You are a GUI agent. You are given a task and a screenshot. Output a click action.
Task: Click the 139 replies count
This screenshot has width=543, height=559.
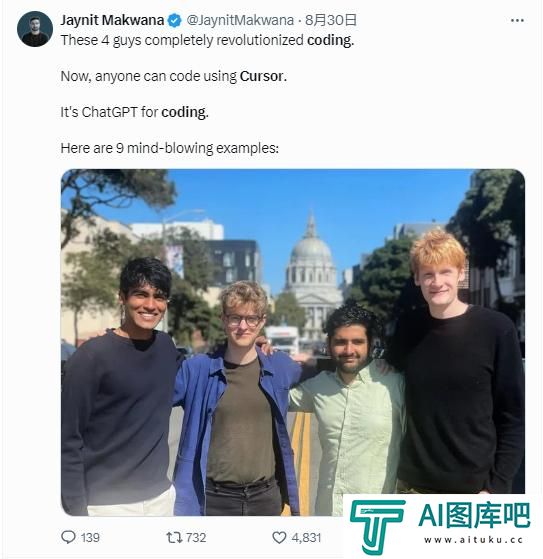tap(90, 537)
